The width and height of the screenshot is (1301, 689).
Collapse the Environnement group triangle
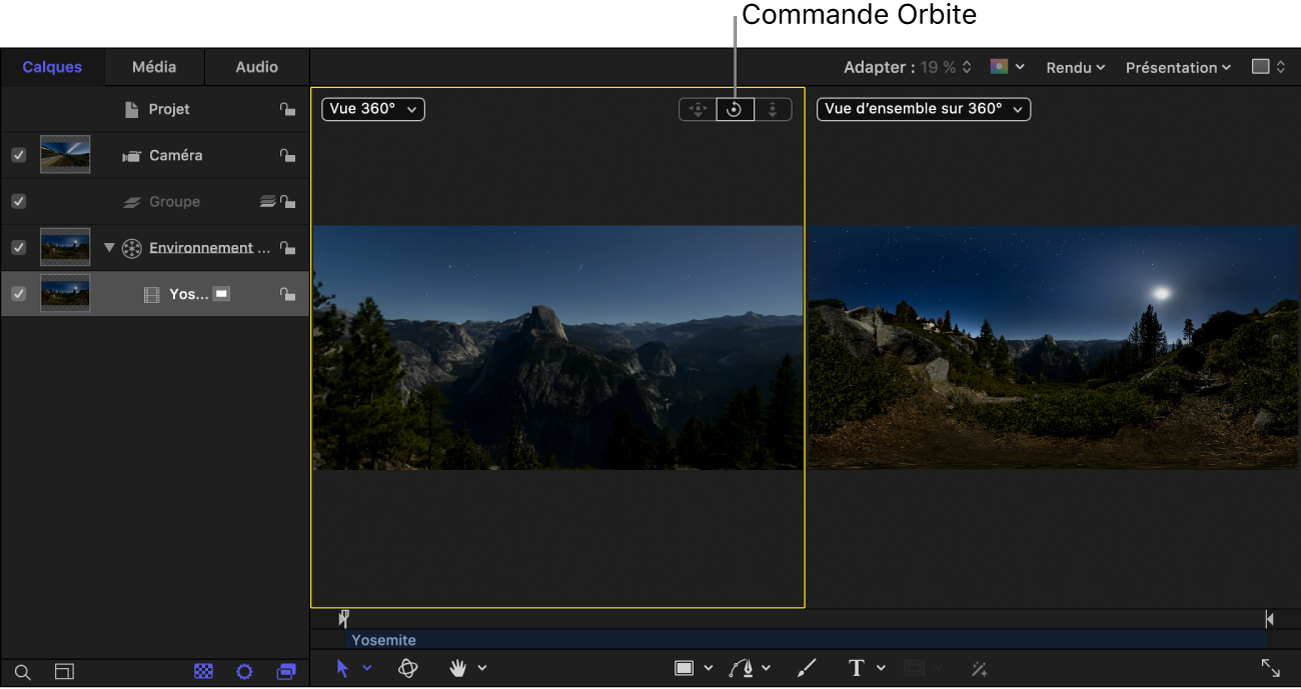(109, 248)
